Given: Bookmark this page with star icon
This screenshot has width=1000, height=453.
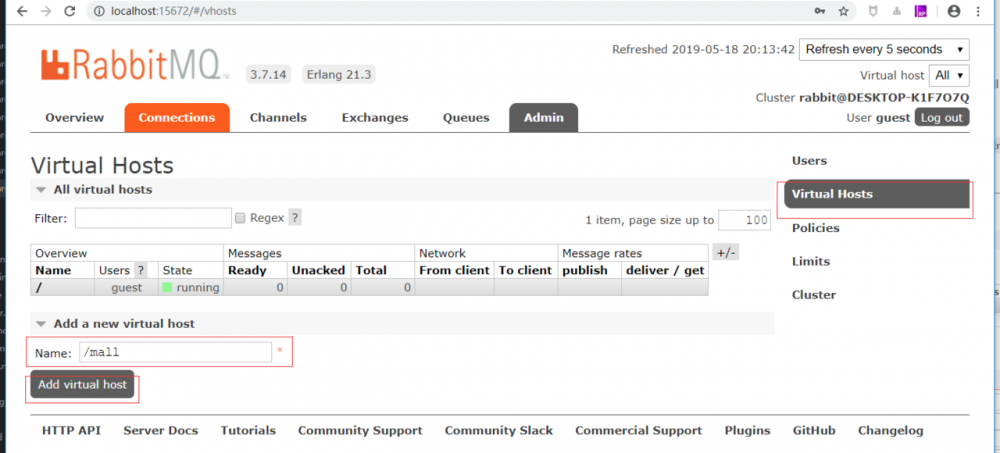Looking at the screenshot, I should 844,11.
